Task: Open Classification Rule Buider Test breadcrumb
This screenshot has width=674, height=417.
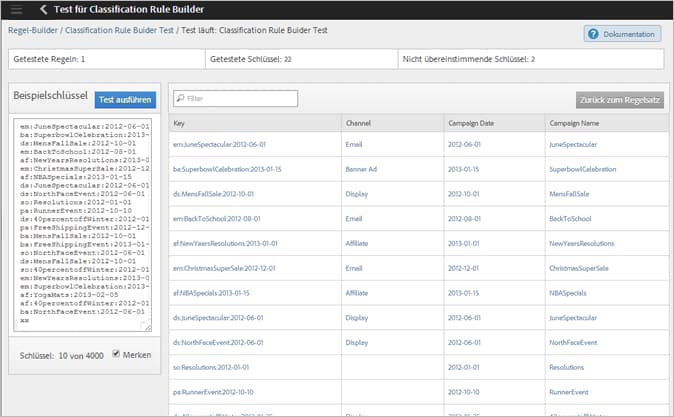Action: (x=119, y=31)
